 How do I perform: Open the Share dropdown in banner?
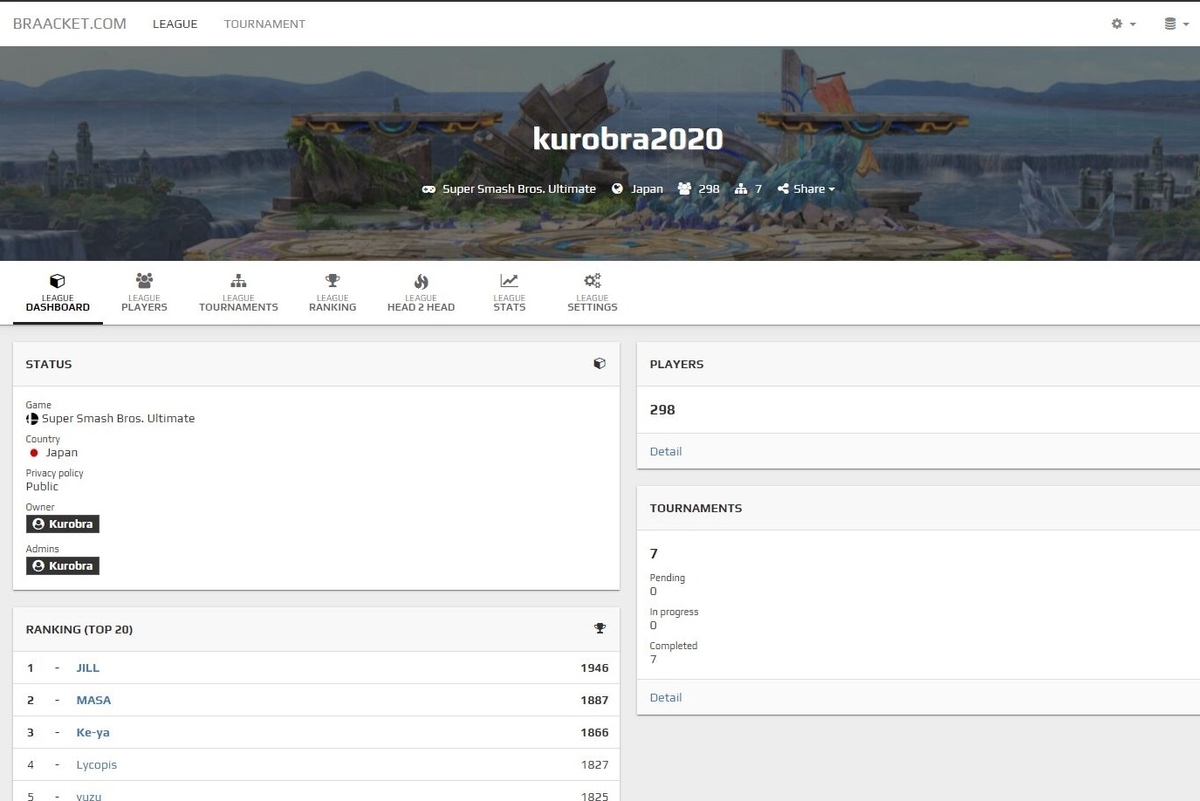click(x=806, y=189)
